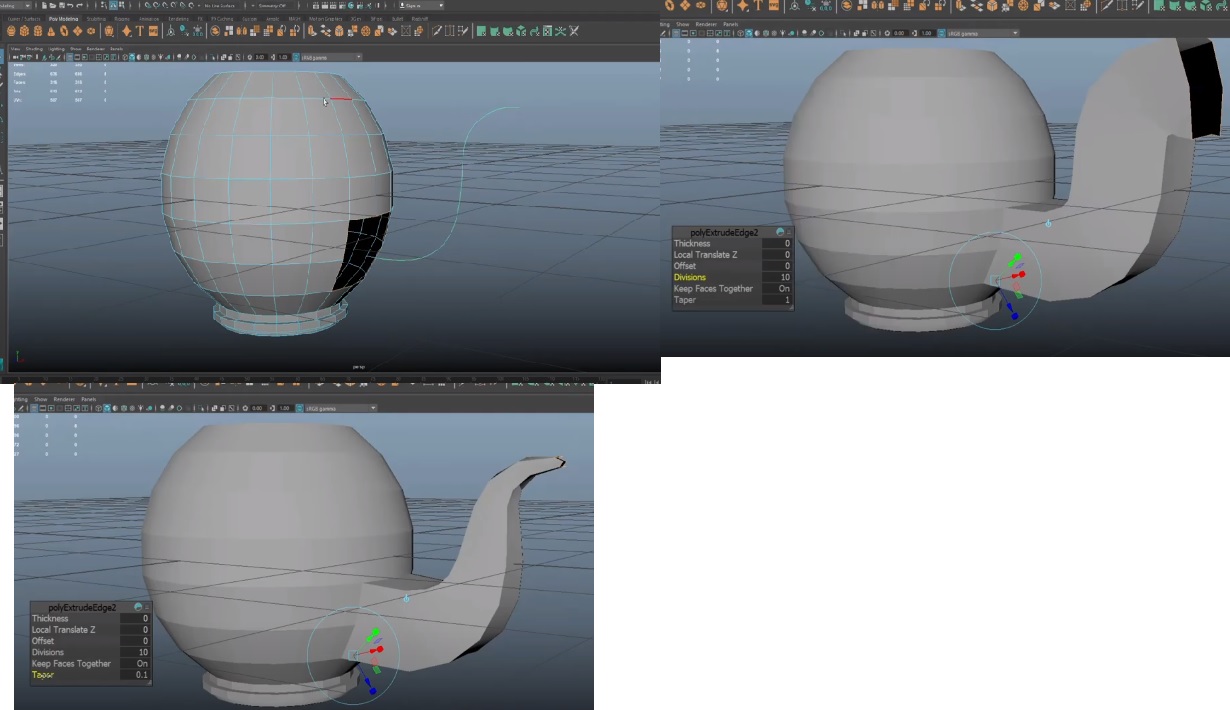Switch to the Rigging shelf tab

pos(122,18)
